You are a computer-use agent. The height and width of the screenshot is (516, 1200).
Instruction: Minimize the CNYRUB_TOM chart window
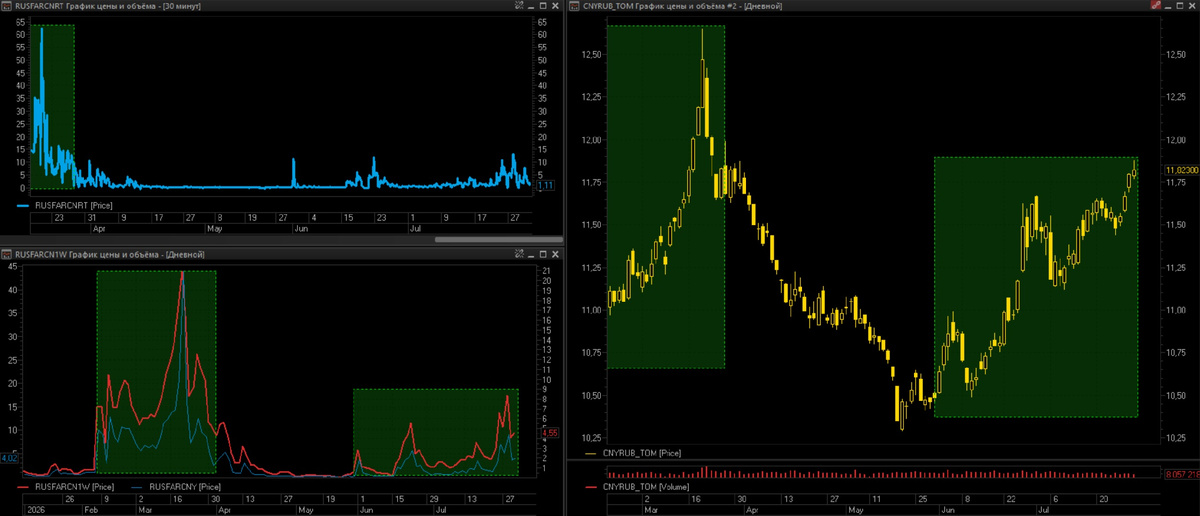pyautogui.click(x=1169, y=6)
